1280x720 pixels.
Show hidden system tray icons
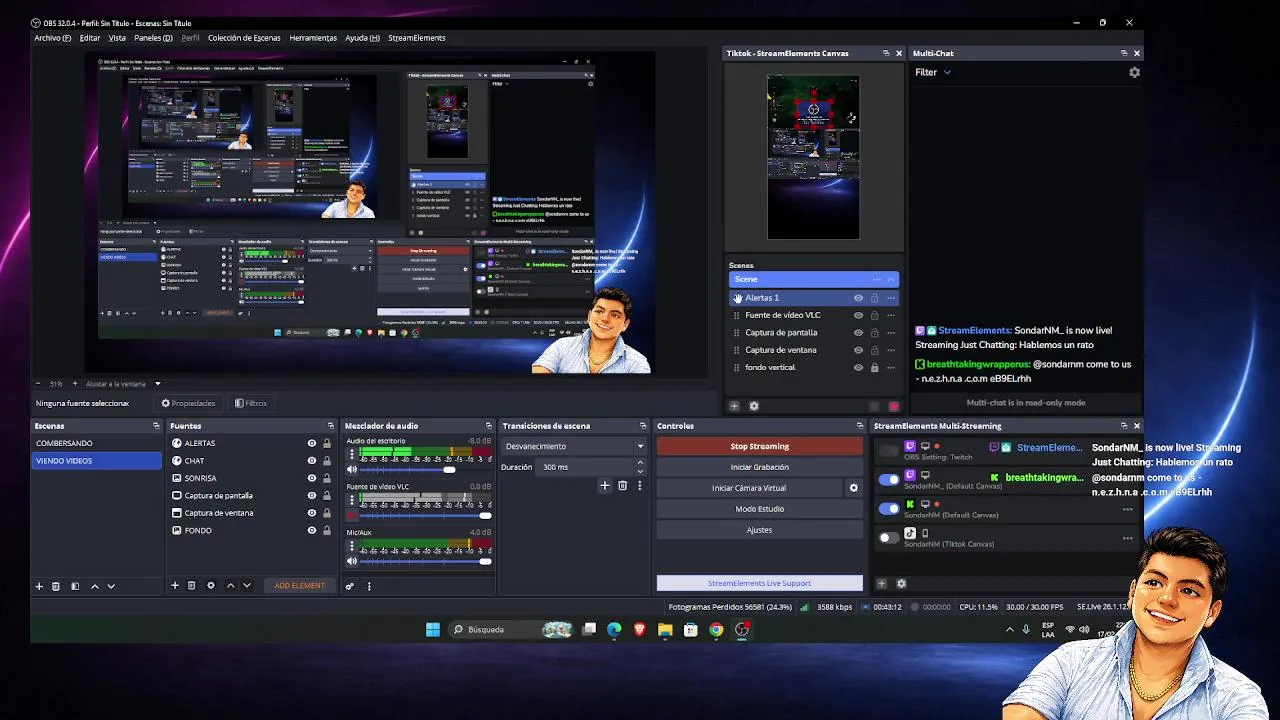click(1009, 630)
